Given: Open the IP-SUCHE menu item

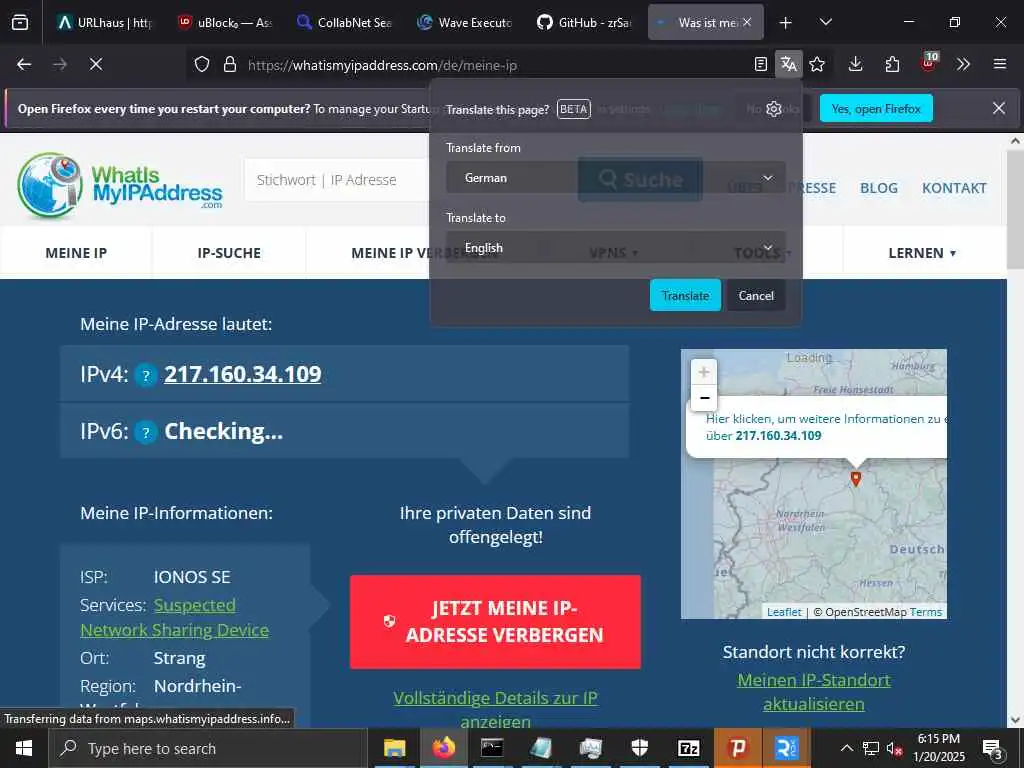Looking at the screenshot, I should pyautogui.click(x=229, y=253).
